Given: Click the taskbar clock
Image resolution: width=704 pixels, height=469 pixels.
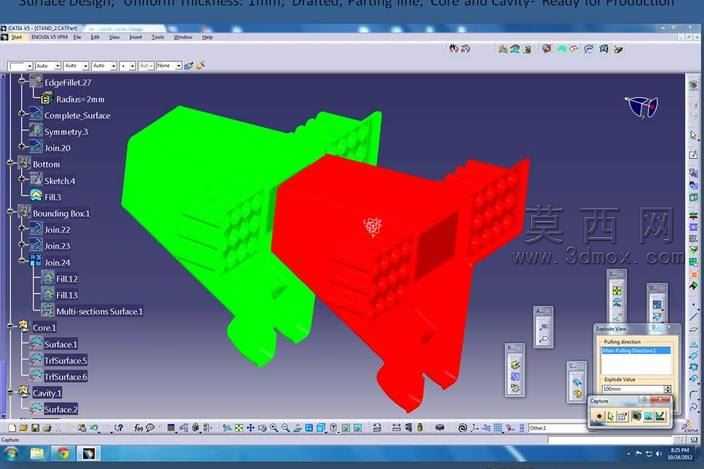Looking at the screenshot, I should click(x=680, y=454).
